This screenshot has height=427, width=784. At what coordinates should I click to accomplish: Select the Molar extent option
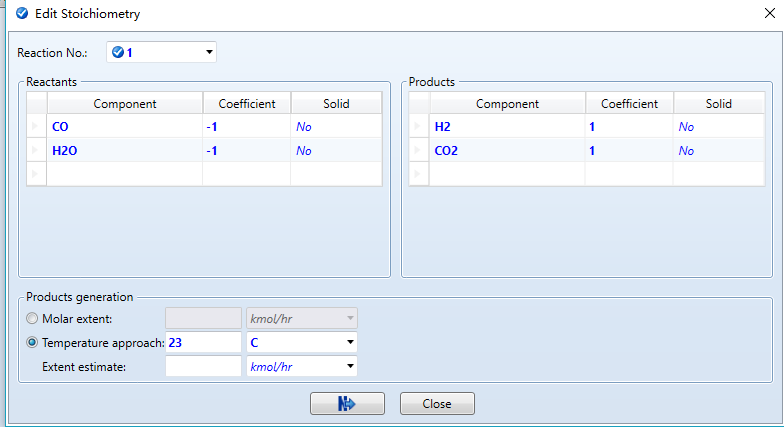[34, 319]
